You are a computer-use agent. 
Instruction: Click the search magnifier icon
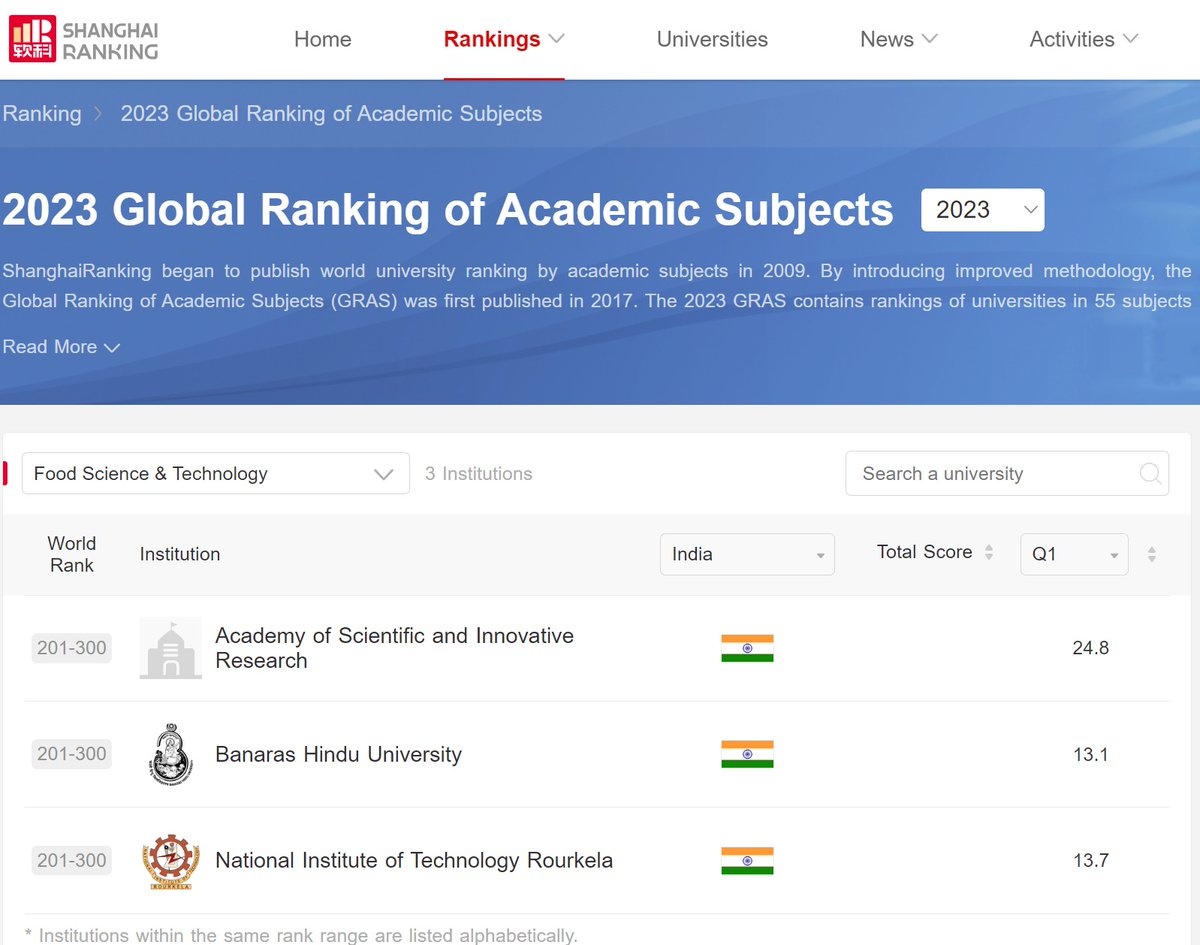pos(1151,474)
